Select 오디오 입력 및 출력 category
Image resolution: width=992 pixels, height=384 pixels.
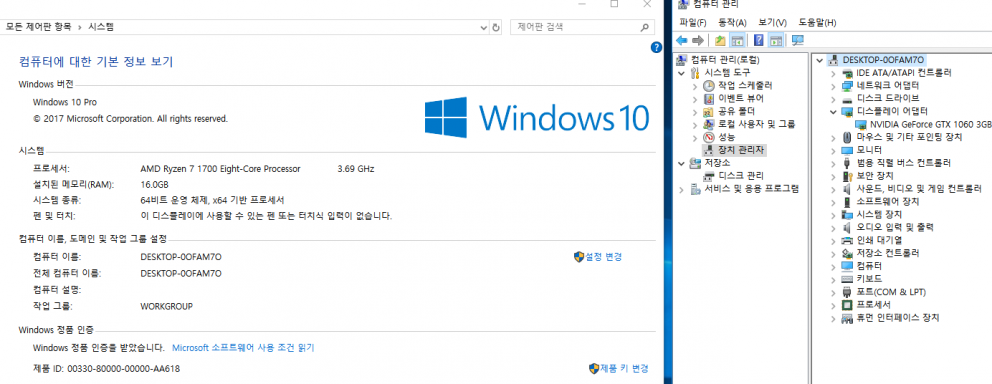895,227
